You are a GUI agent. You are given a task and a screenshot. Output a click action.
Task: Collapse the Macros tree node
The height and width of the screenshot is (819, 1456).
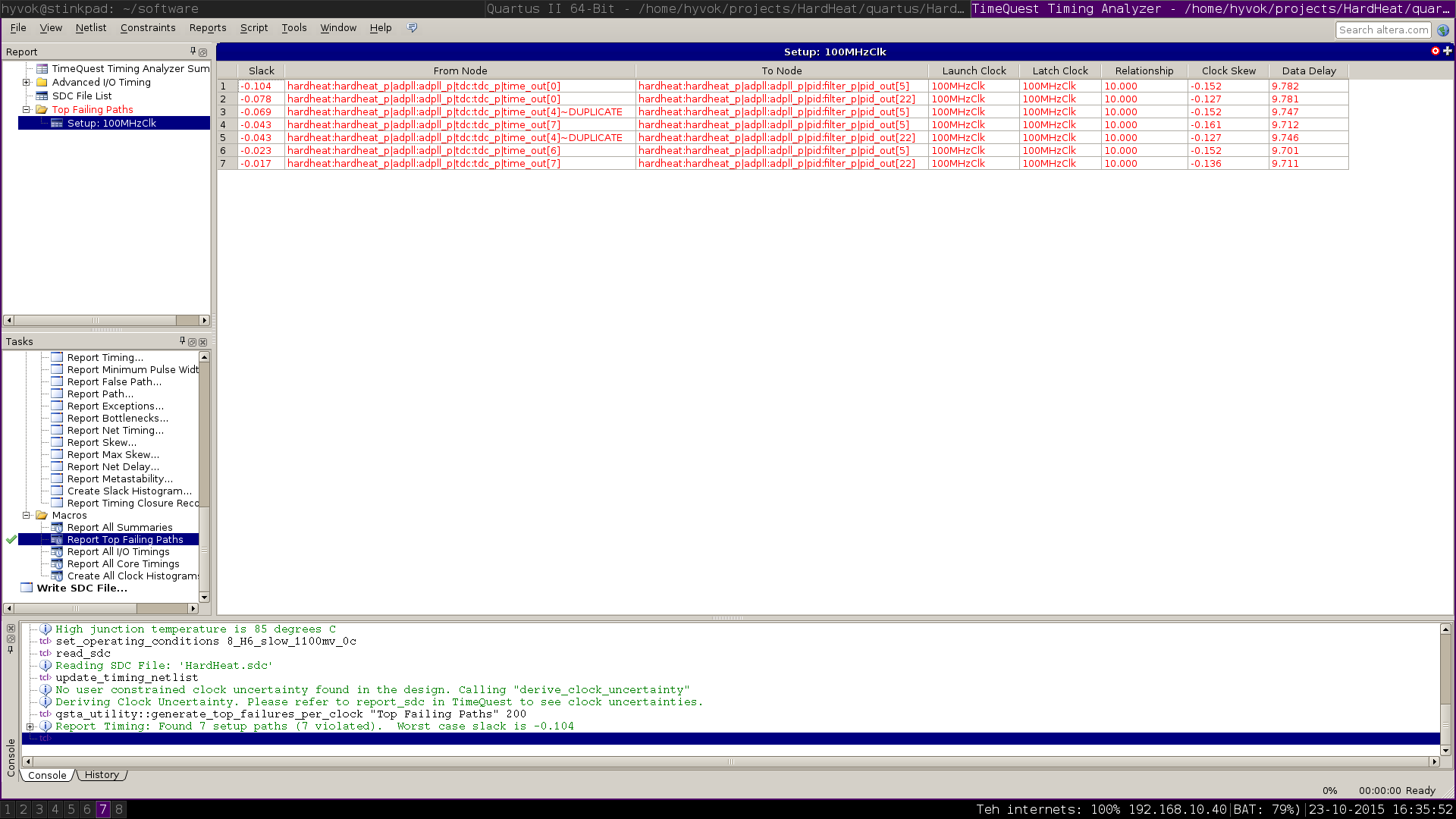pyautogui.click(x=27, y=515)
